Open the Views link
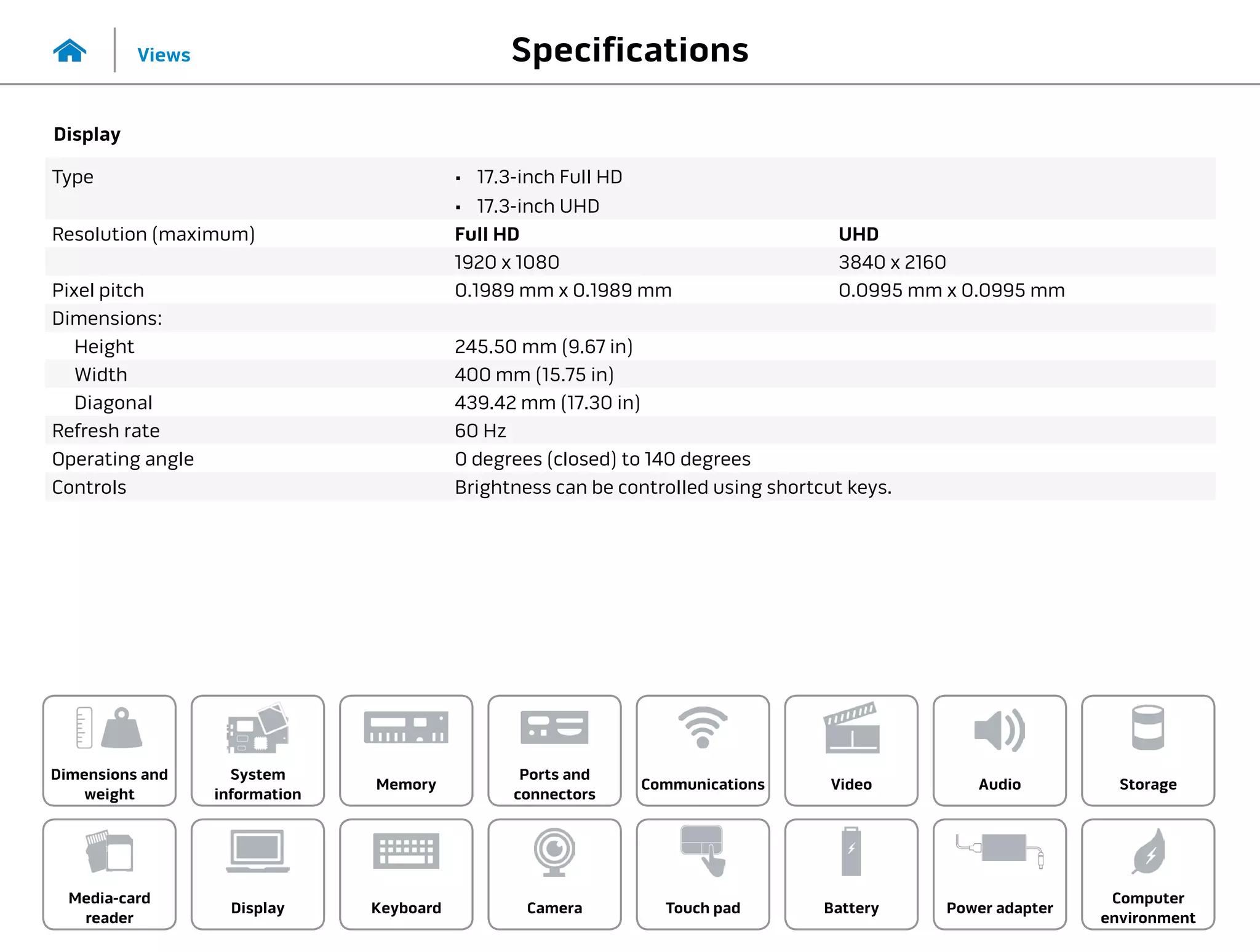 [164, 55]
